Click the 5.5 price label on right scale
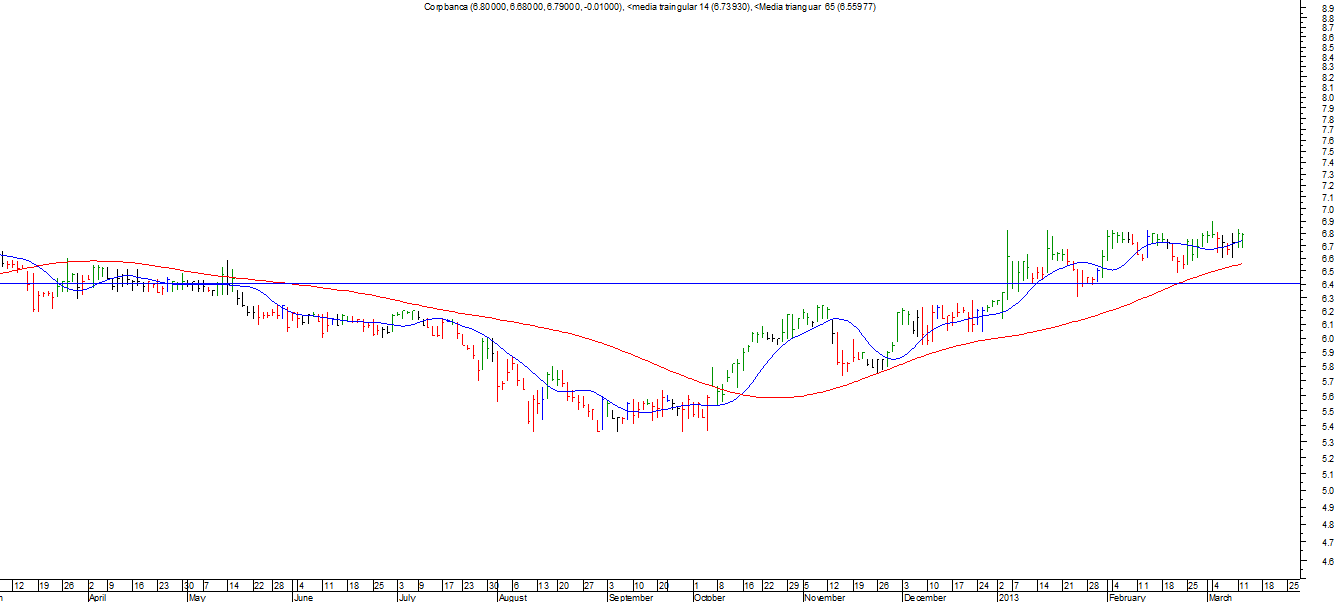 (1329, 411)
